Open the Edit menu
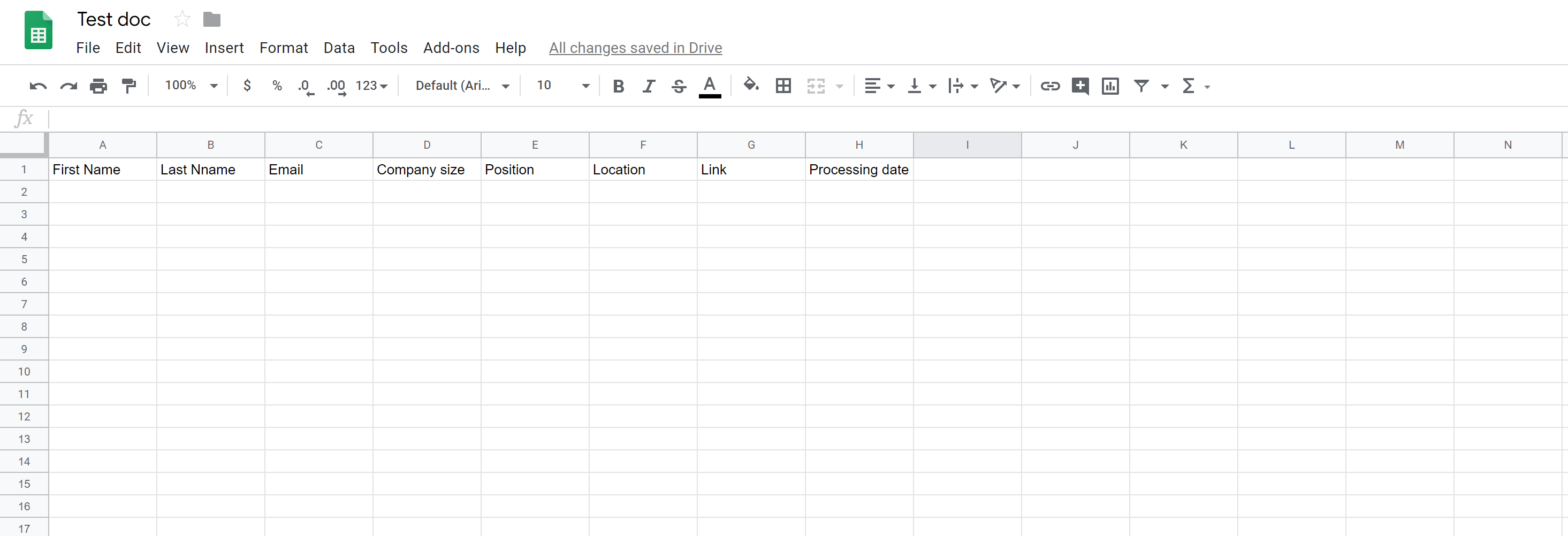The height and width of the screenshot is (536, 1568). pyautogui.click(x=128, y=48)
